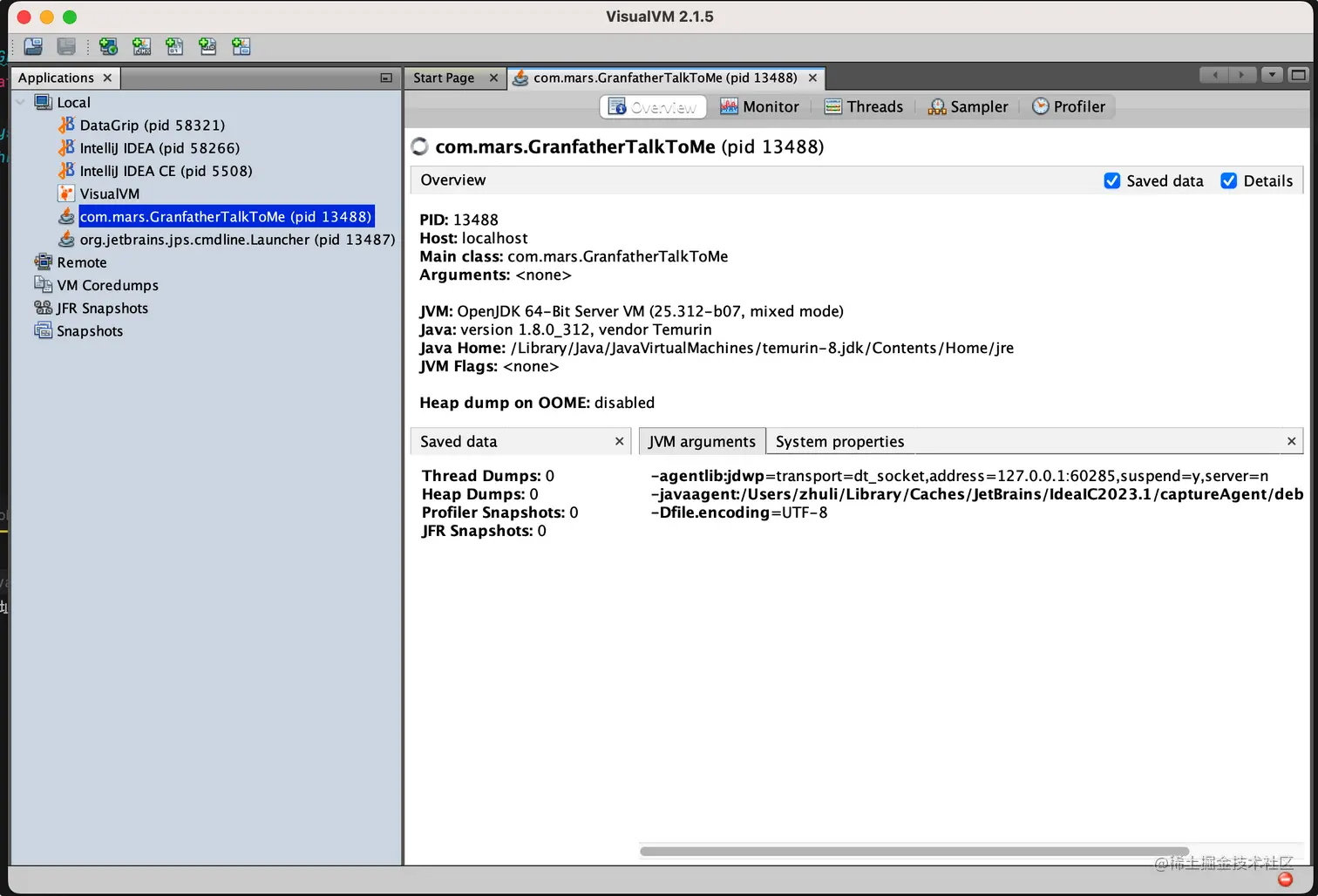The image size is (1318, 896).
Task: Open the Threads view
Action: tap(864, 106)
